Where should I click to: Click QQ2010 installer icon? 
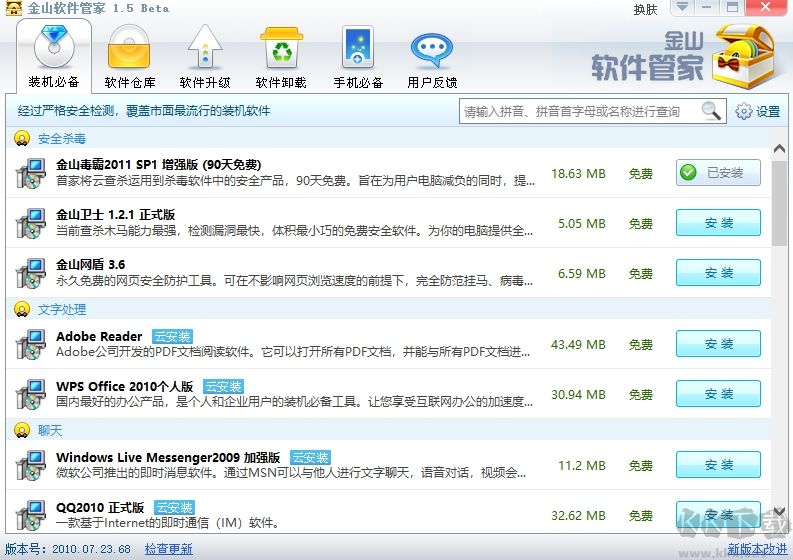(31, 515)
